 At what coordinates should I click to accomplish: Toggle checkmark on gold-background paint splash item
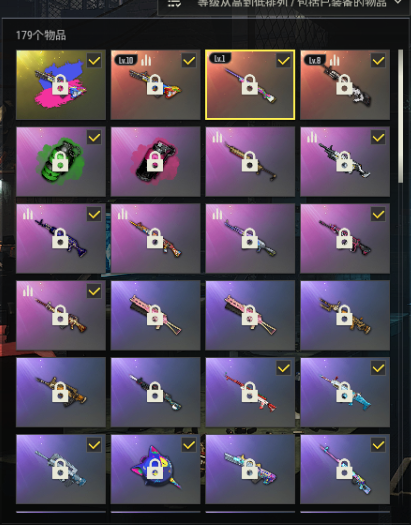point(94,61)
